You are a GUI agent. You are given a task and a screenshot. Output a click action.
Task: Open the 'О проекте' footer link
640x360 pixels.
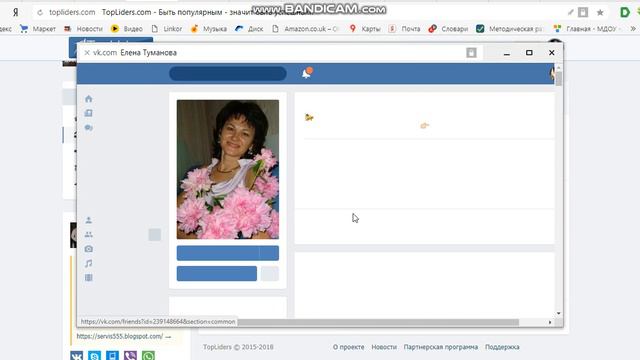pos(348,347)
